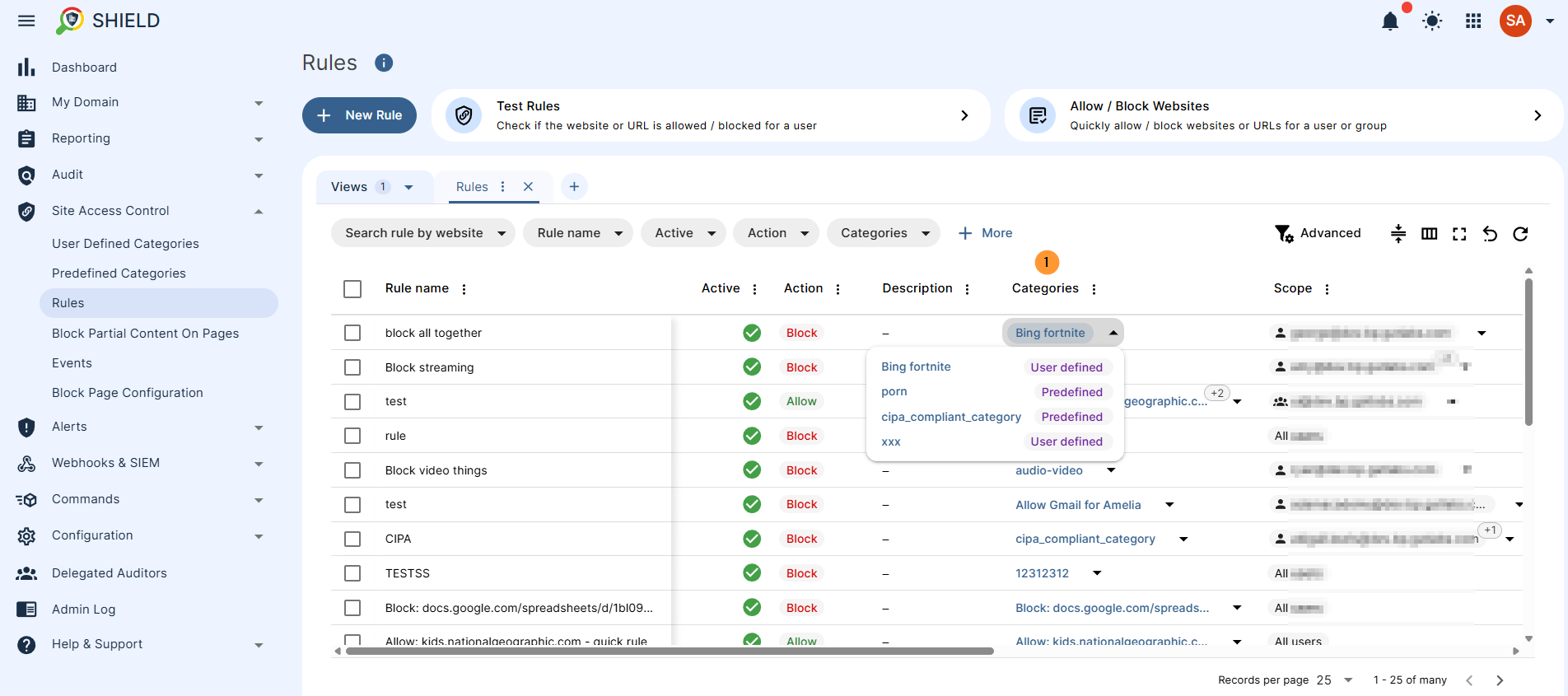Click 'porn' category in dropdown list
Viewport: 1568px width, 696px height.
coord(894,392)
